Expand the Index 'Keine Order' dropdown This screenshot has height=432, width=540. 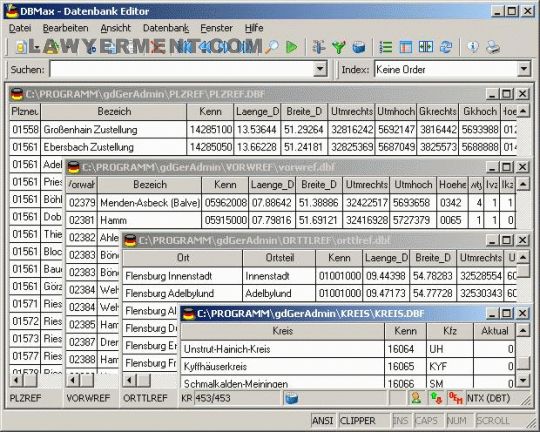click(x=523, y=69)
